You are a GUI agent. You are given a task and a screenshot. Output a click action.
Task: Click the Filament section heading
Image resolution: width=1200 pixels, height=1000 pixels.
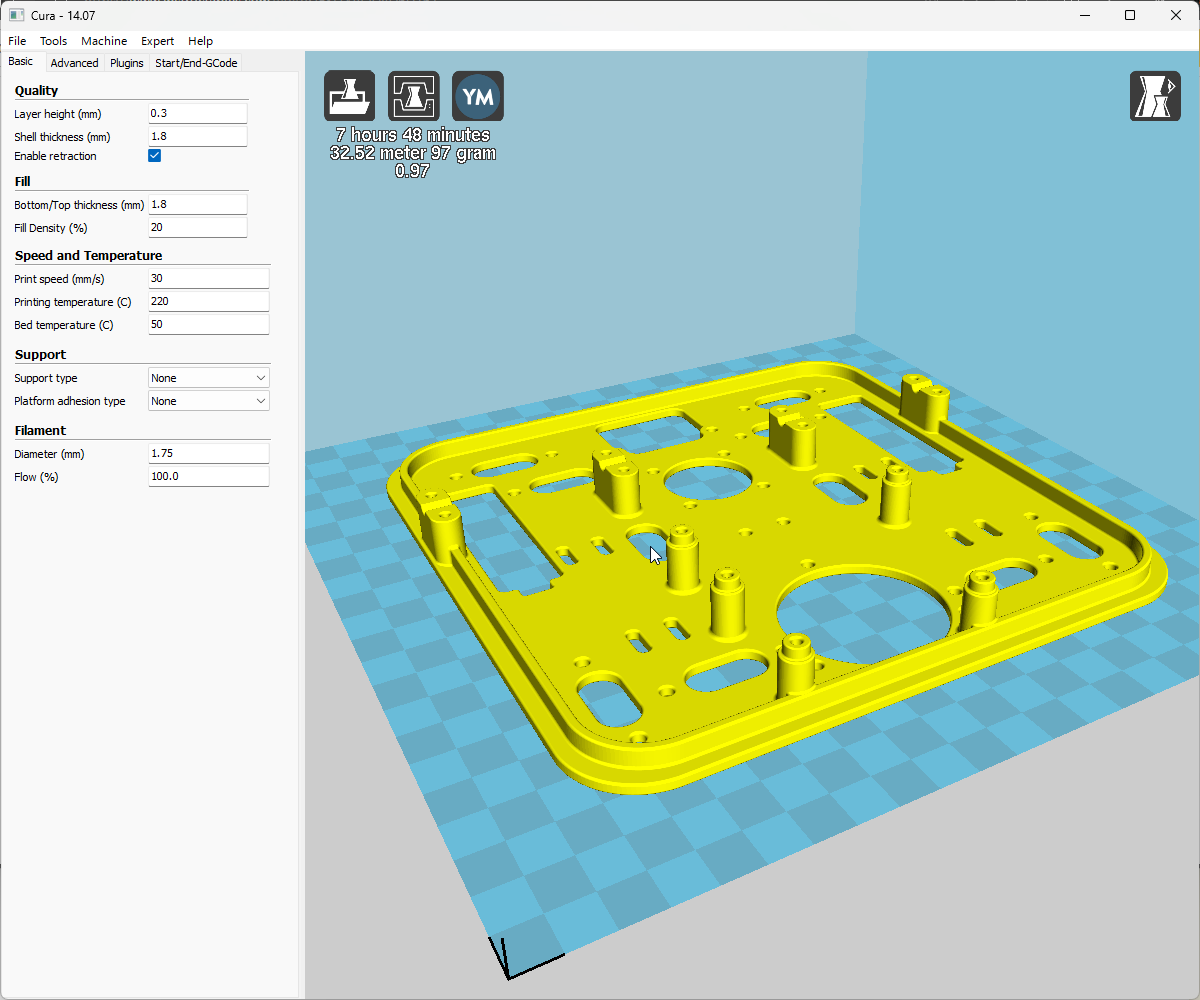[x=40, y=431]
